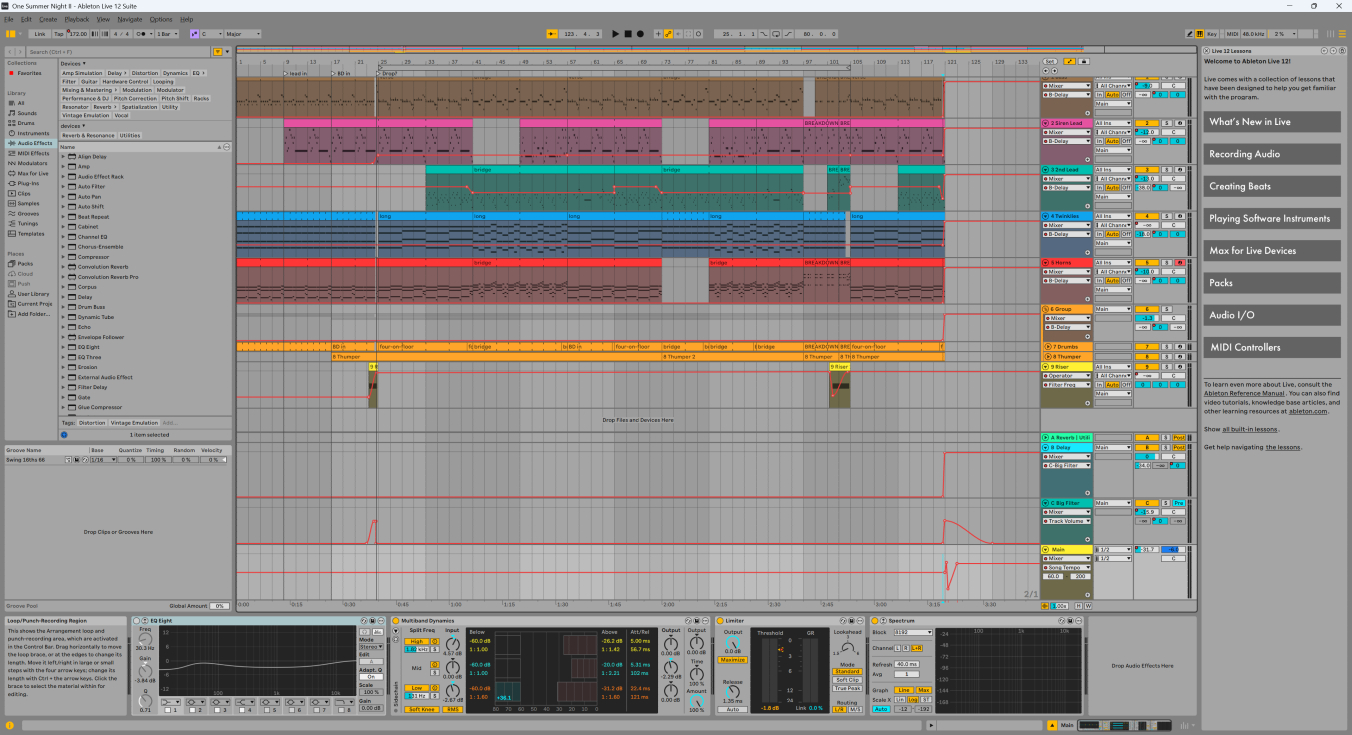Adjust the Limiter Lookahead knob
The height and width of the screenshot is (735, 1352).
tap(846, 647)
